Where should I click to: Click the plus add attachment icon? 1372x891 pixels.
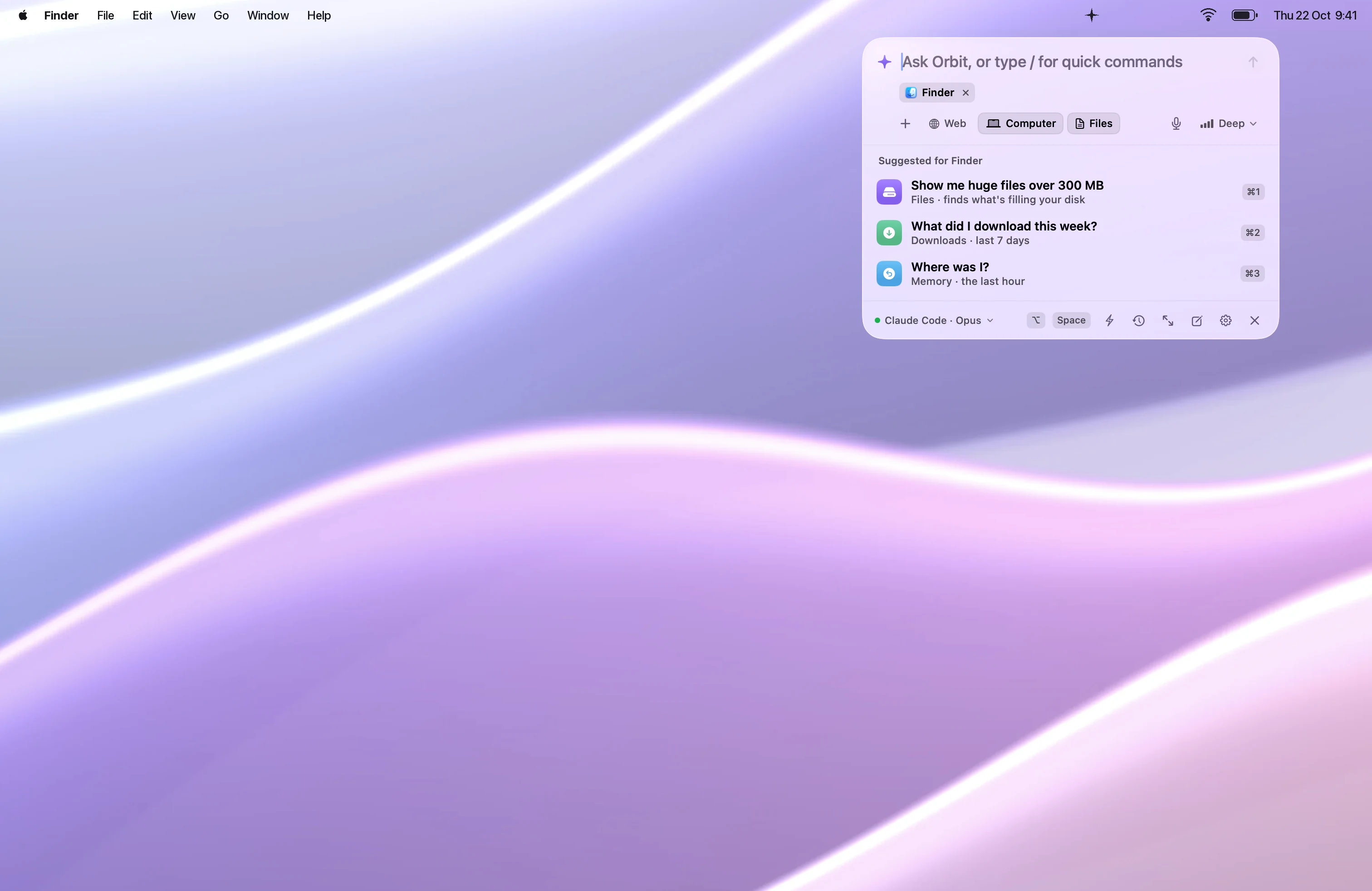[x=905, y=123]
